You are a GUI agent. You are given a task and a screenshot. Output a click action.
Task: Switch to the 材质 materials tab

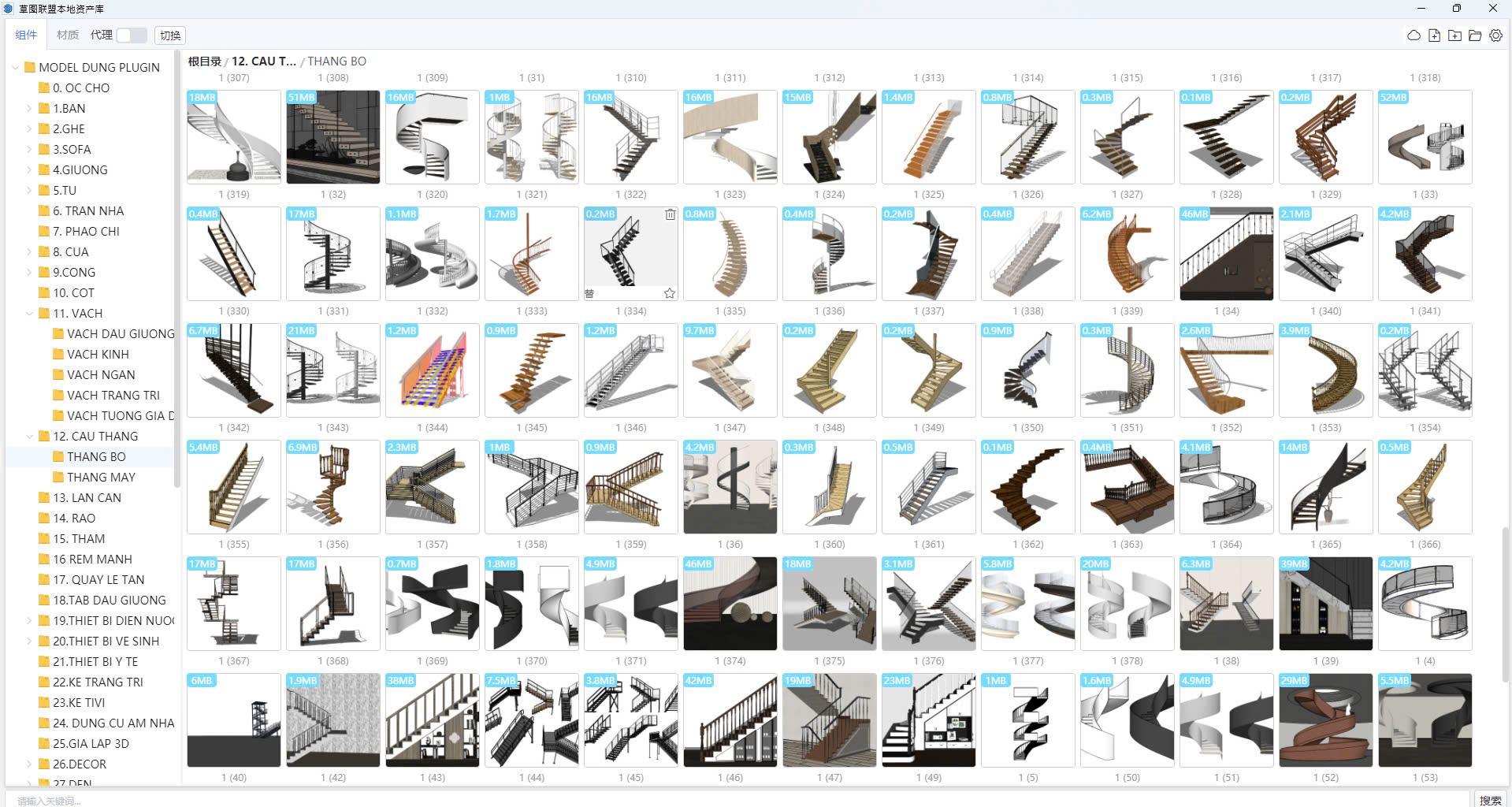[67, 35]
